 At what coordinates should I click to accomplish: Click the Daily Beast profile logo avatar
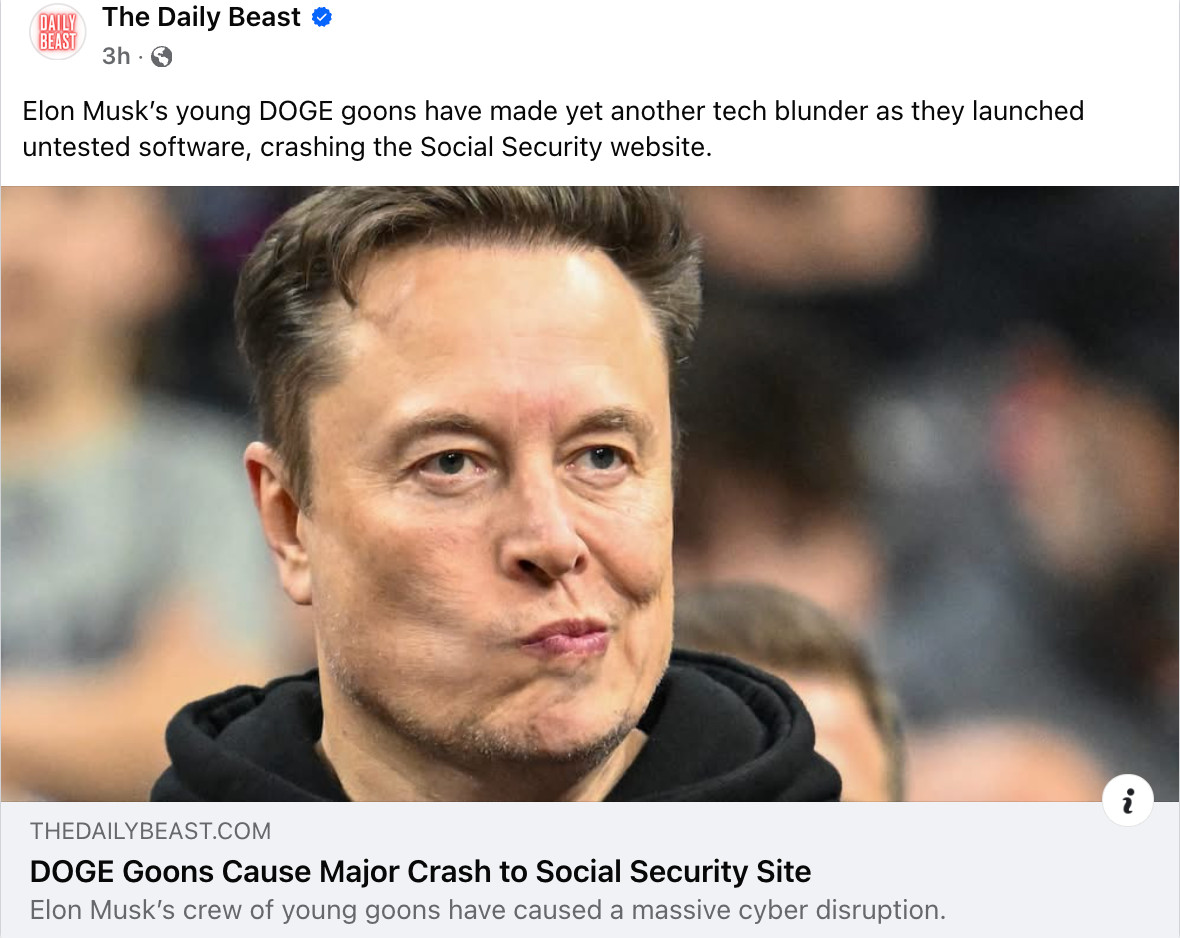57,32
